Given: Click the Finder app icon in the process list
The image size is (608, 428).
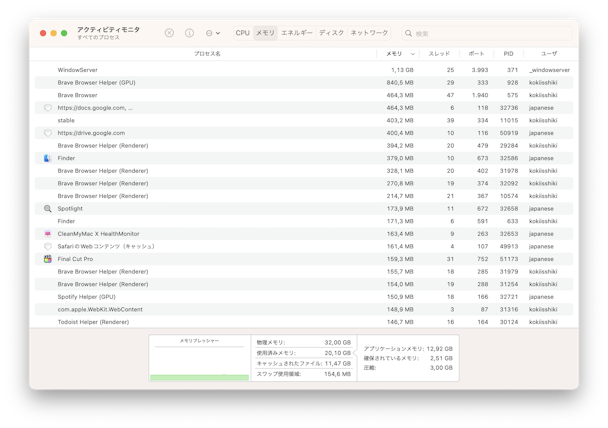Looking at the screenshot, I should pyautogui.click(x=47, y=158).
